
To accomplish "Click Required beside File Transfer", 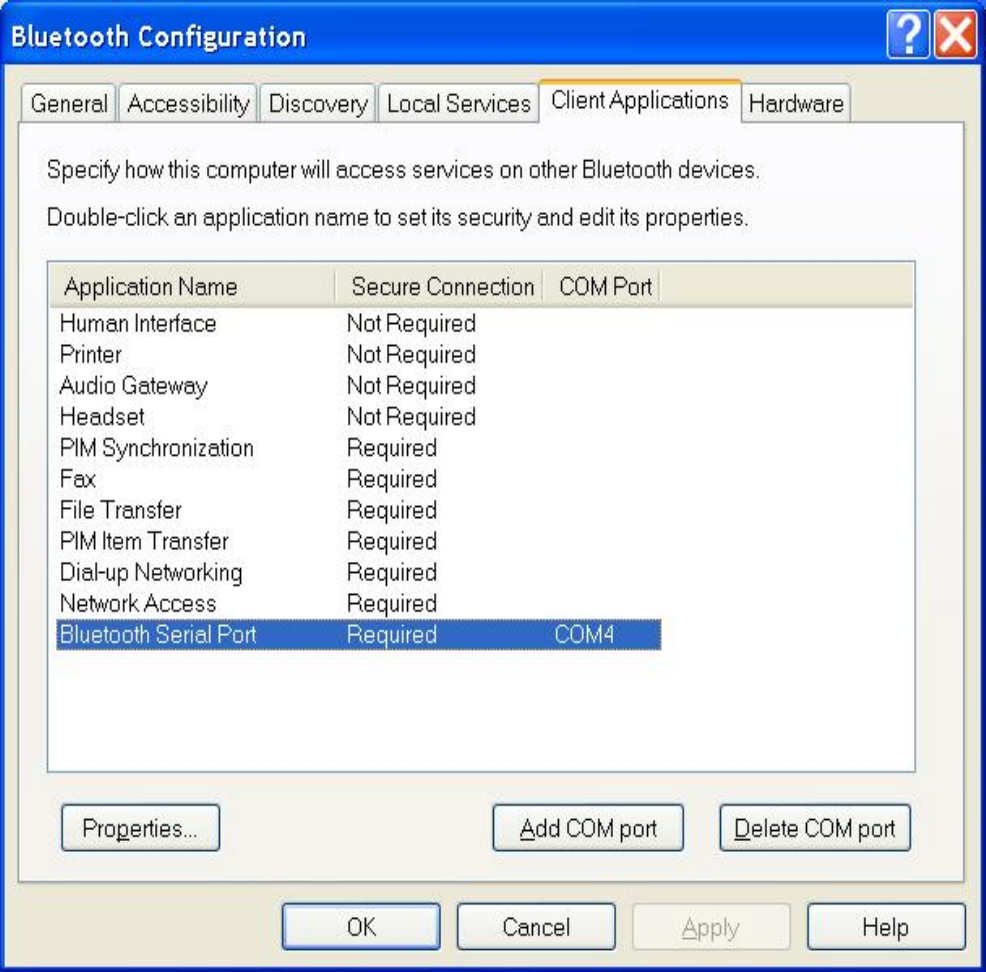I will coord(392,510).
